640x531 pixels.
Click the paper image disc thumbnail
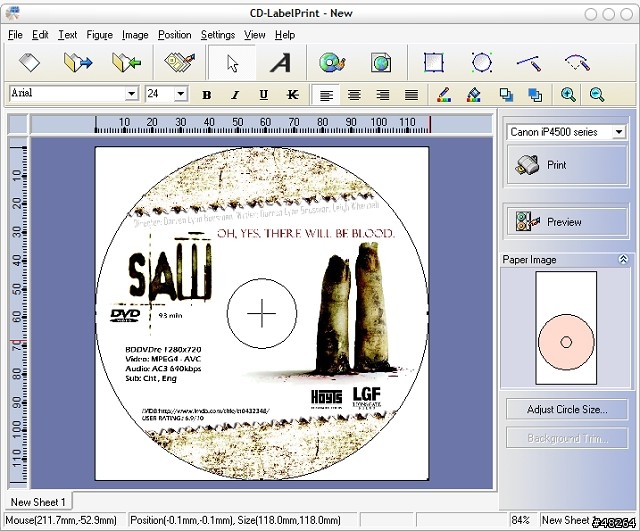566,342
